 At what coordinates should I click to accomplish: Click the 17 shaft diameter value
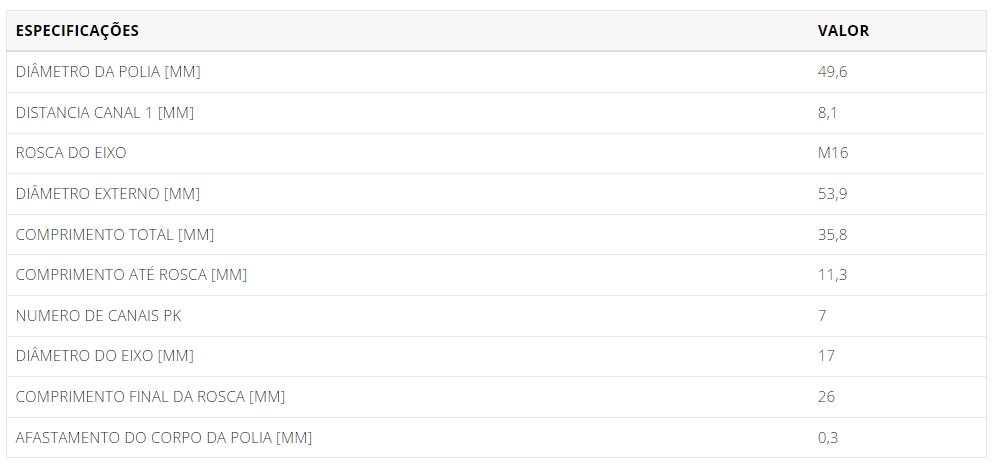pos(826,356)
